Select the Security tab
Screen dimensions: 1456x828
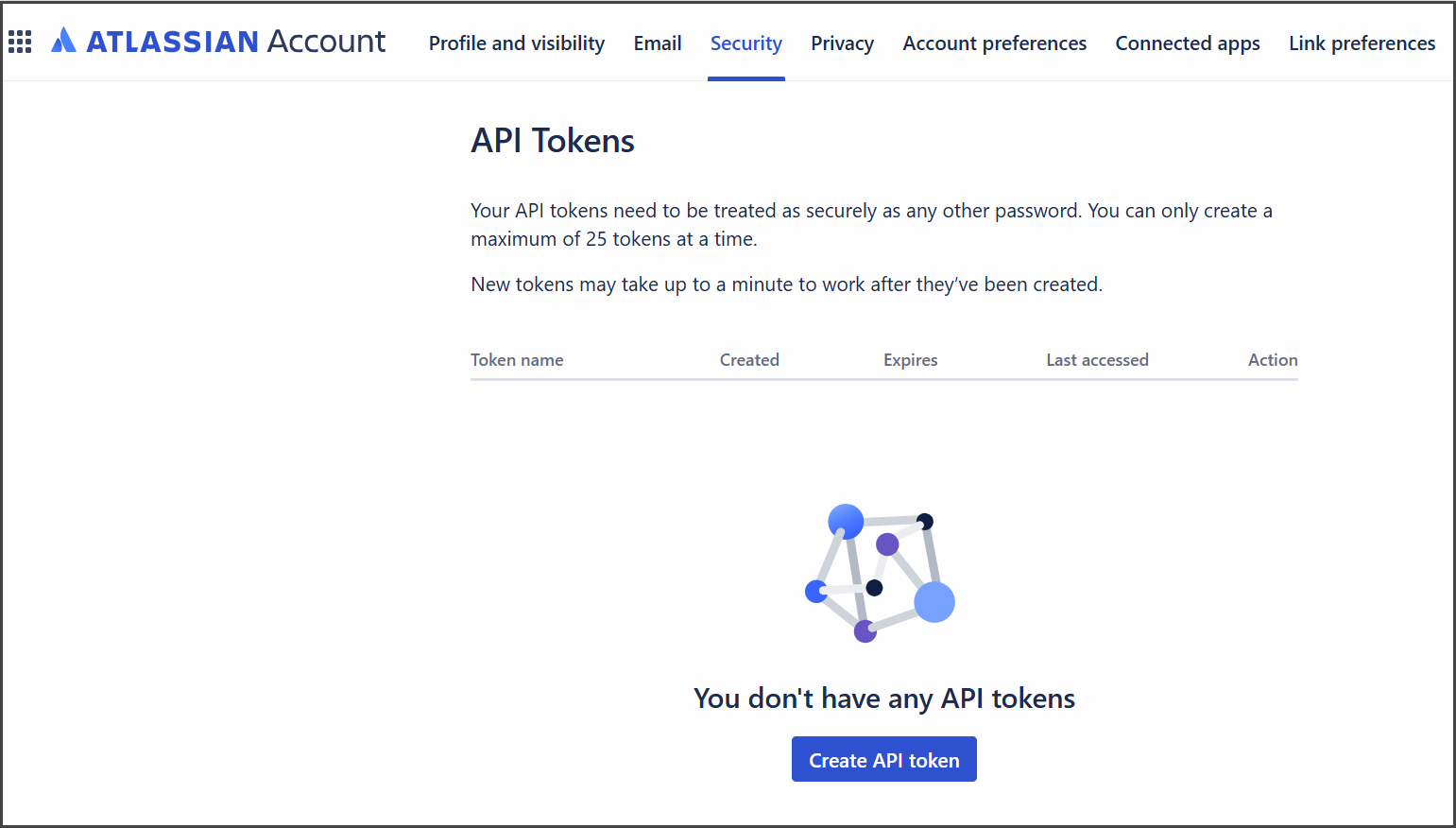click(745, 43)
